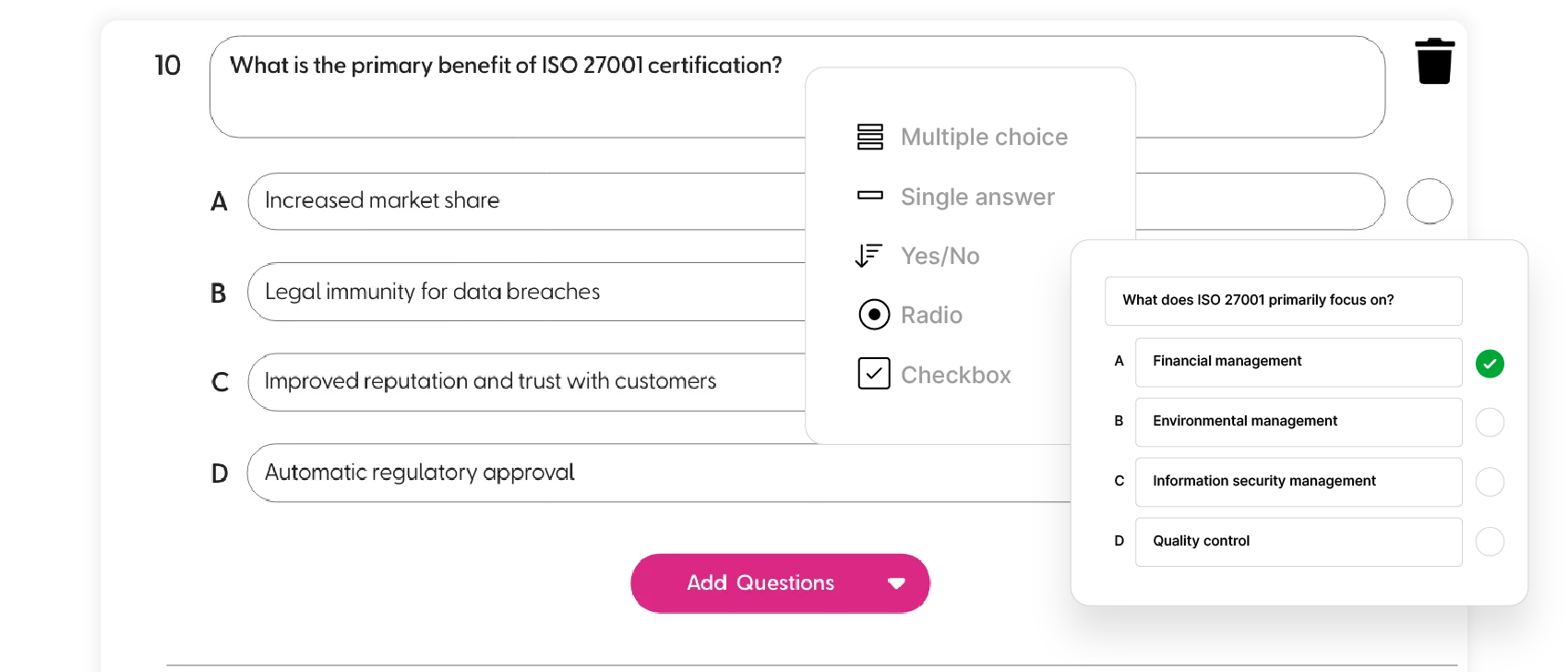Screen dimensions: 1568x672
Task: Click green checkmark beside Financial management
Action: pyautogui.click(x=1490, y=364)
